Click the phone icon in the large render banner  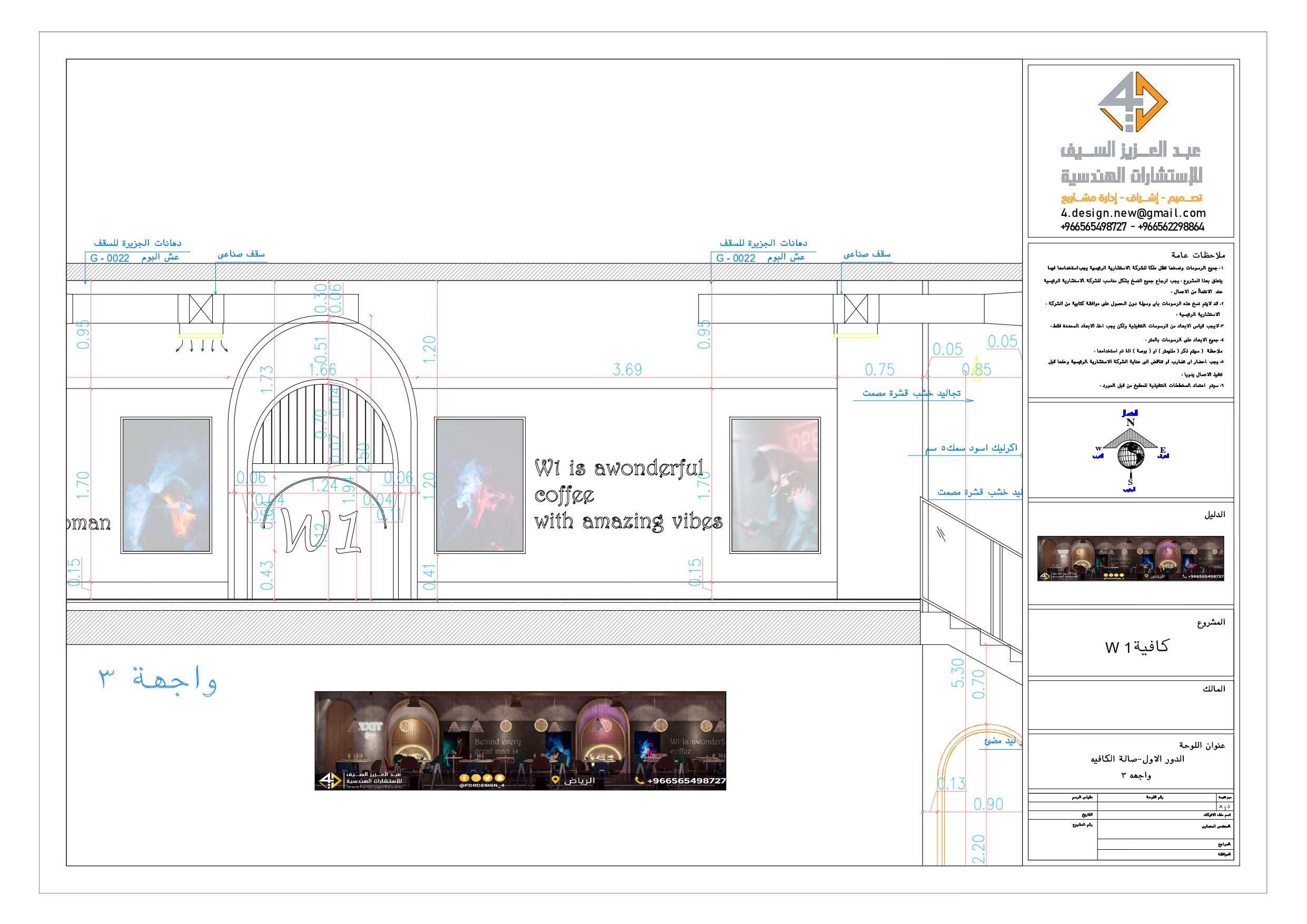point(639,781)
